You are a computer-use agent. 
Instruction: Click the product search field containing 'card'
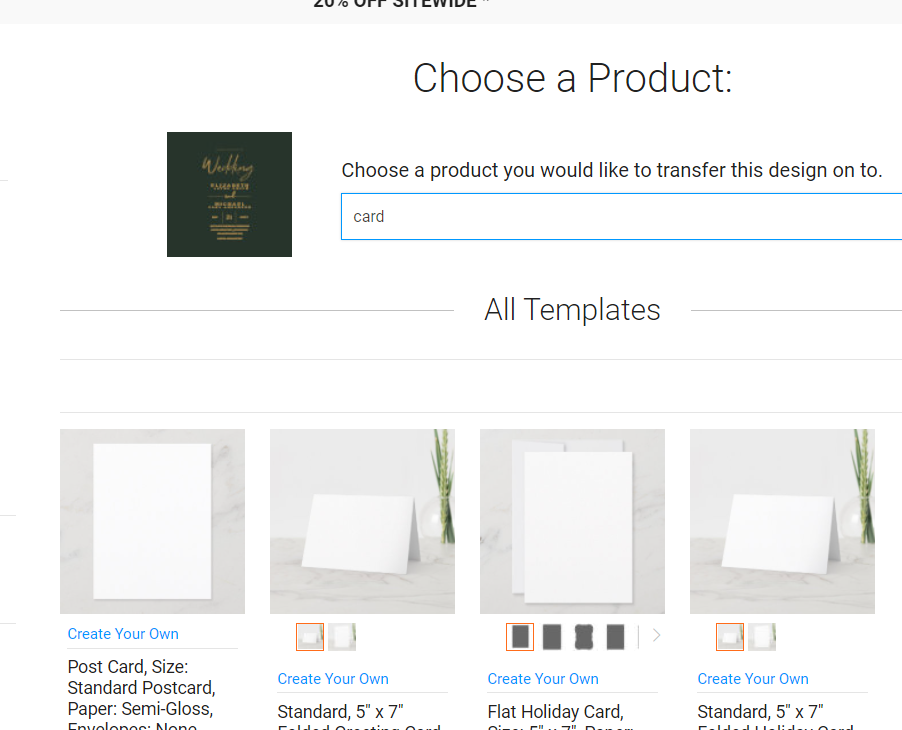point(621,216)
